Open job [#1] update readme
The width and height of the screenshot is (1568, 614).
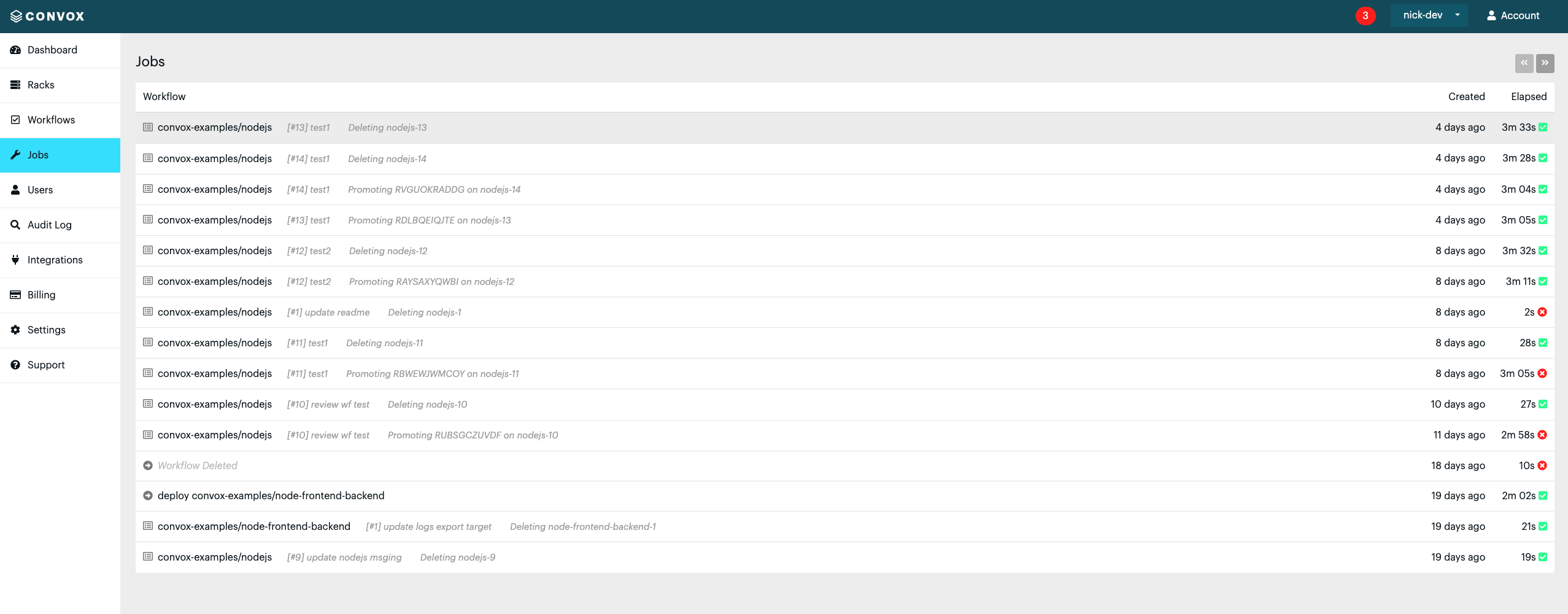pos(845,313)
